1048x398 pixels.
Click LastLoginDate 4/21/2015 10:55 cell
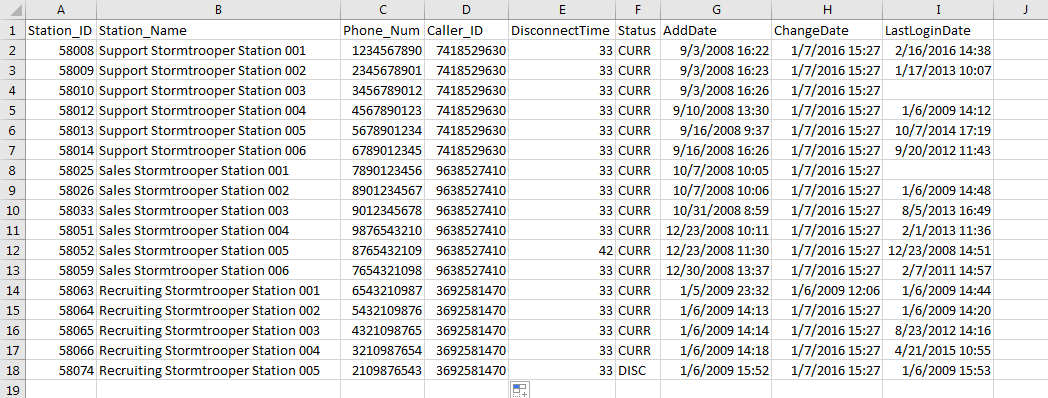click(938, 351)
